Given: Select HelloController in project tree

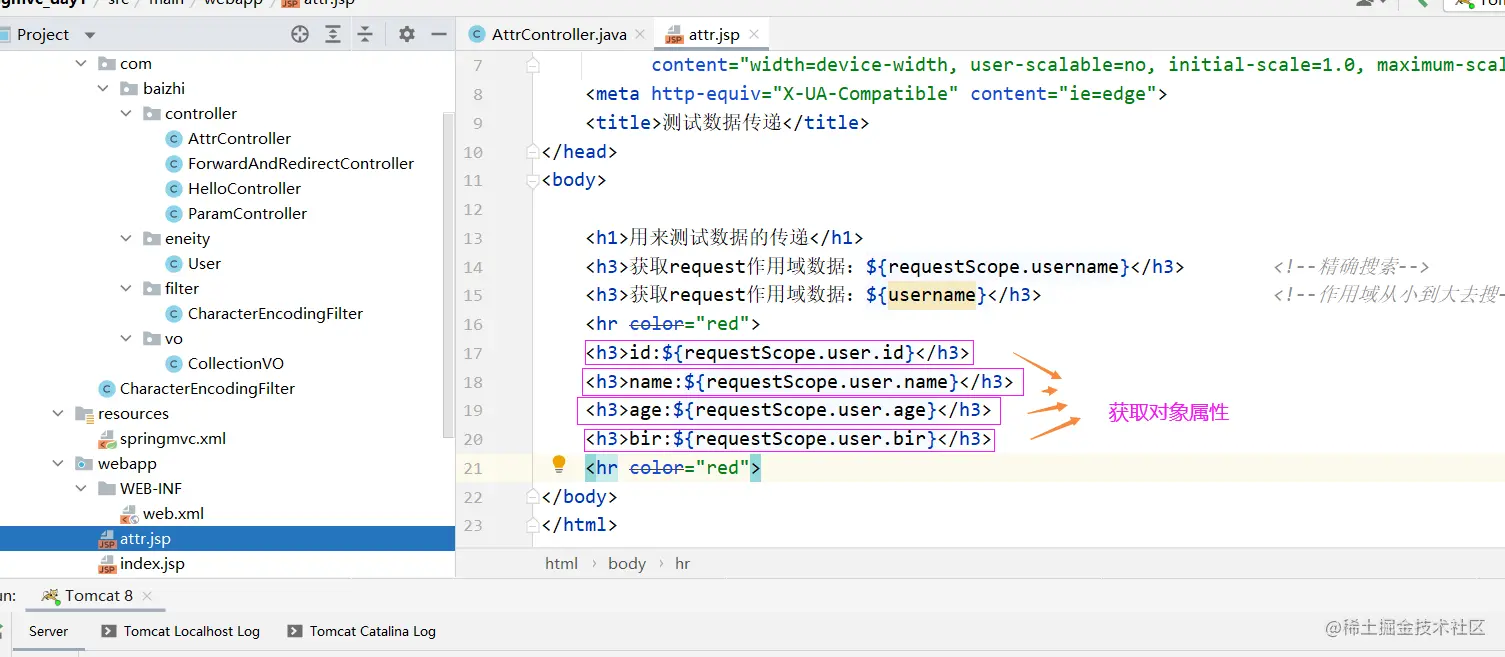Looking at the screenshot, I should 244,188.
